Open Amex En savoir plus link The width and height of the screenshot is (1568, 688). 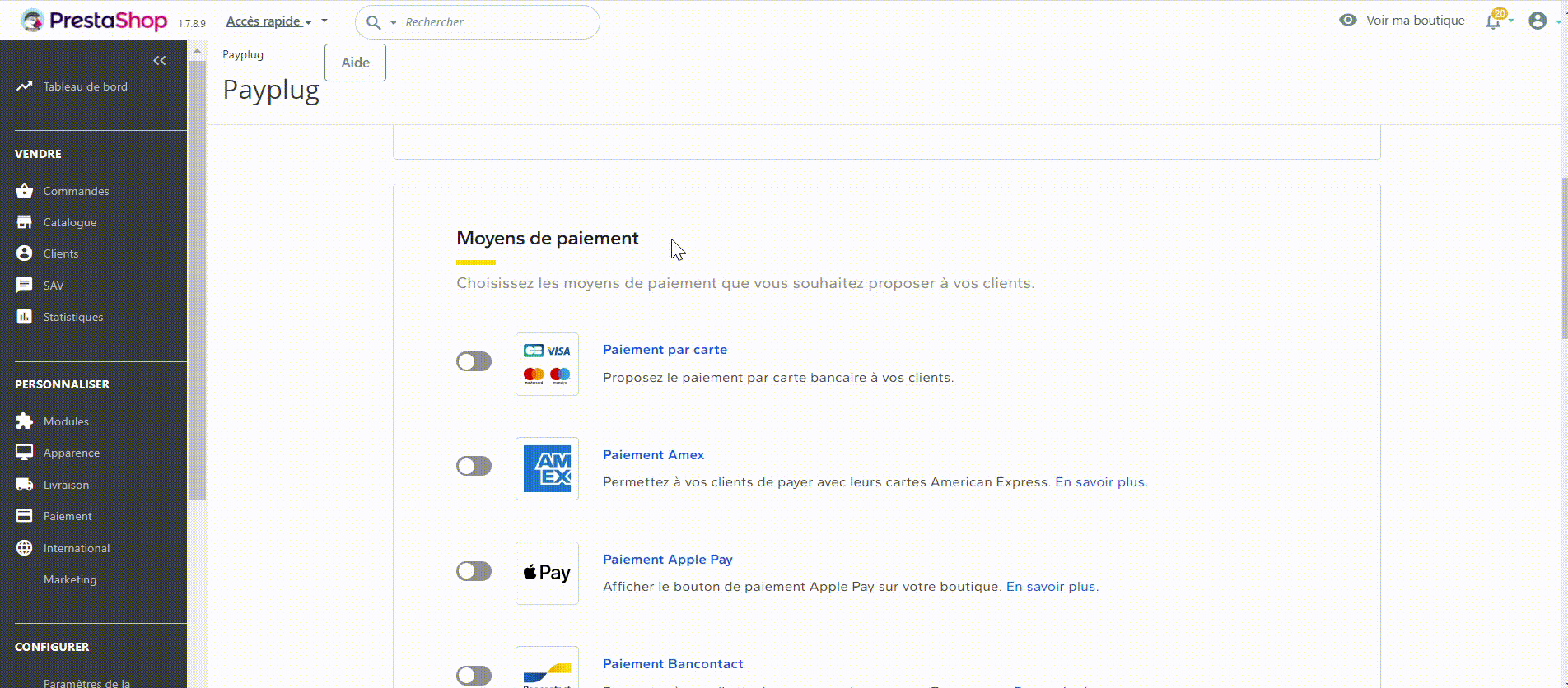click(x=1100, y=482)
